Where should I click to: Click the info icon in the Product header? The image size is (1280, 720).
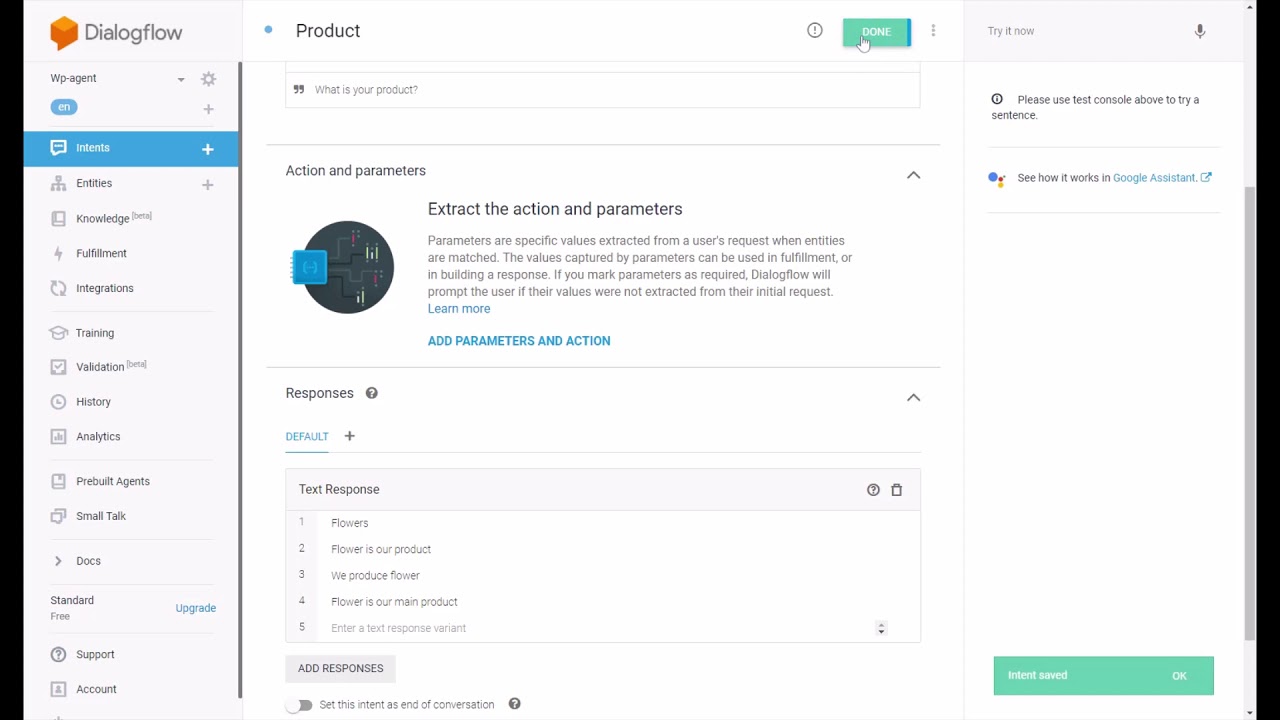coord(814,31)
